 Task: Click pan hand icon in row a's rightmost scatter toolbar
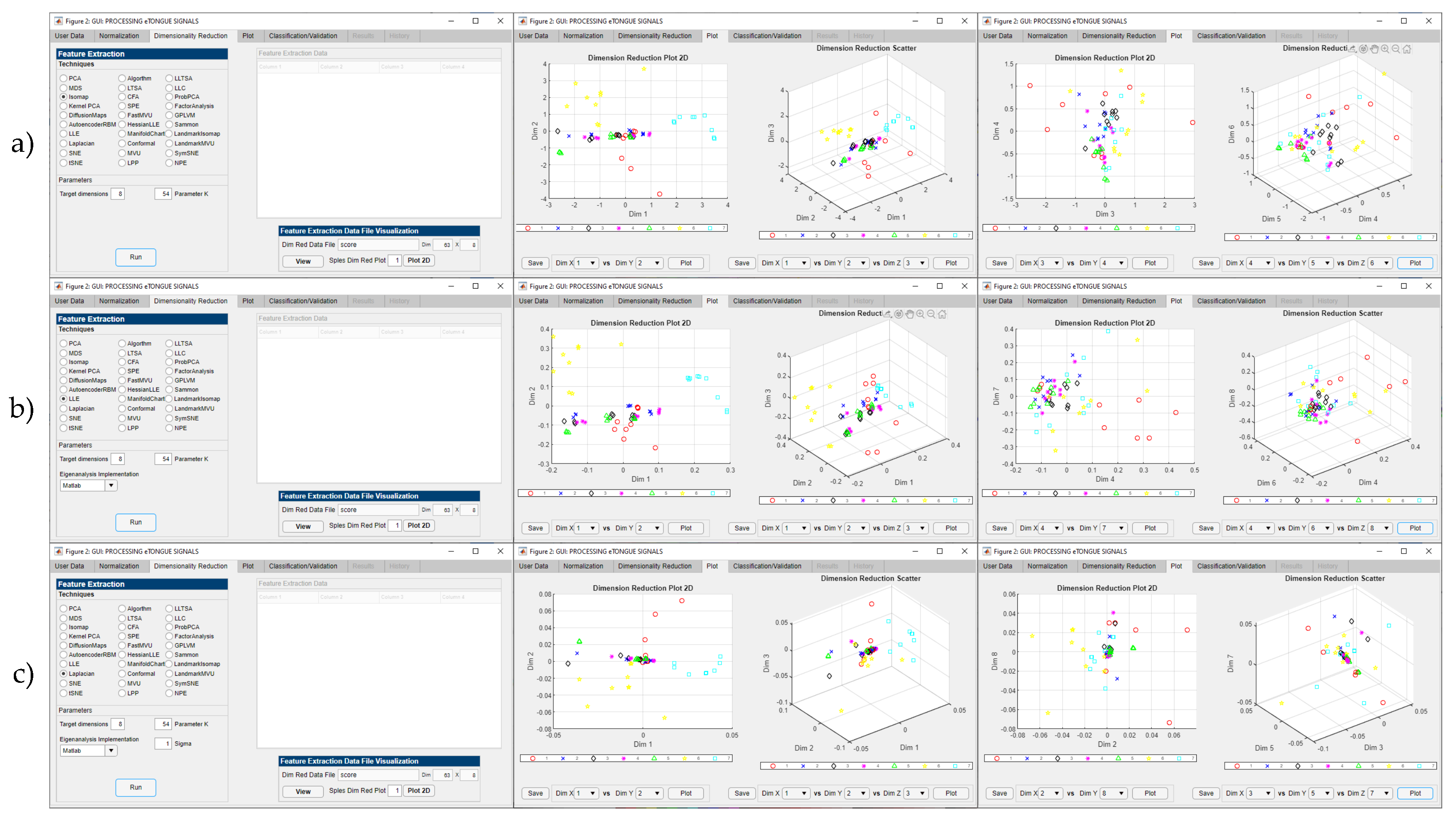(x=1374, y=49)
